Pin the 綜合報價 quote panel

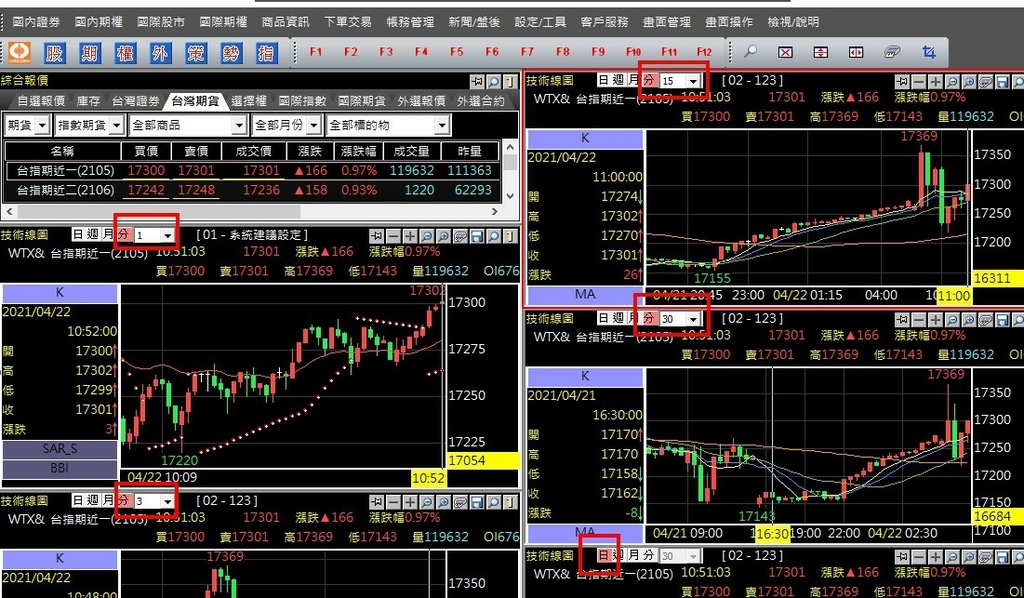point(477,81)
